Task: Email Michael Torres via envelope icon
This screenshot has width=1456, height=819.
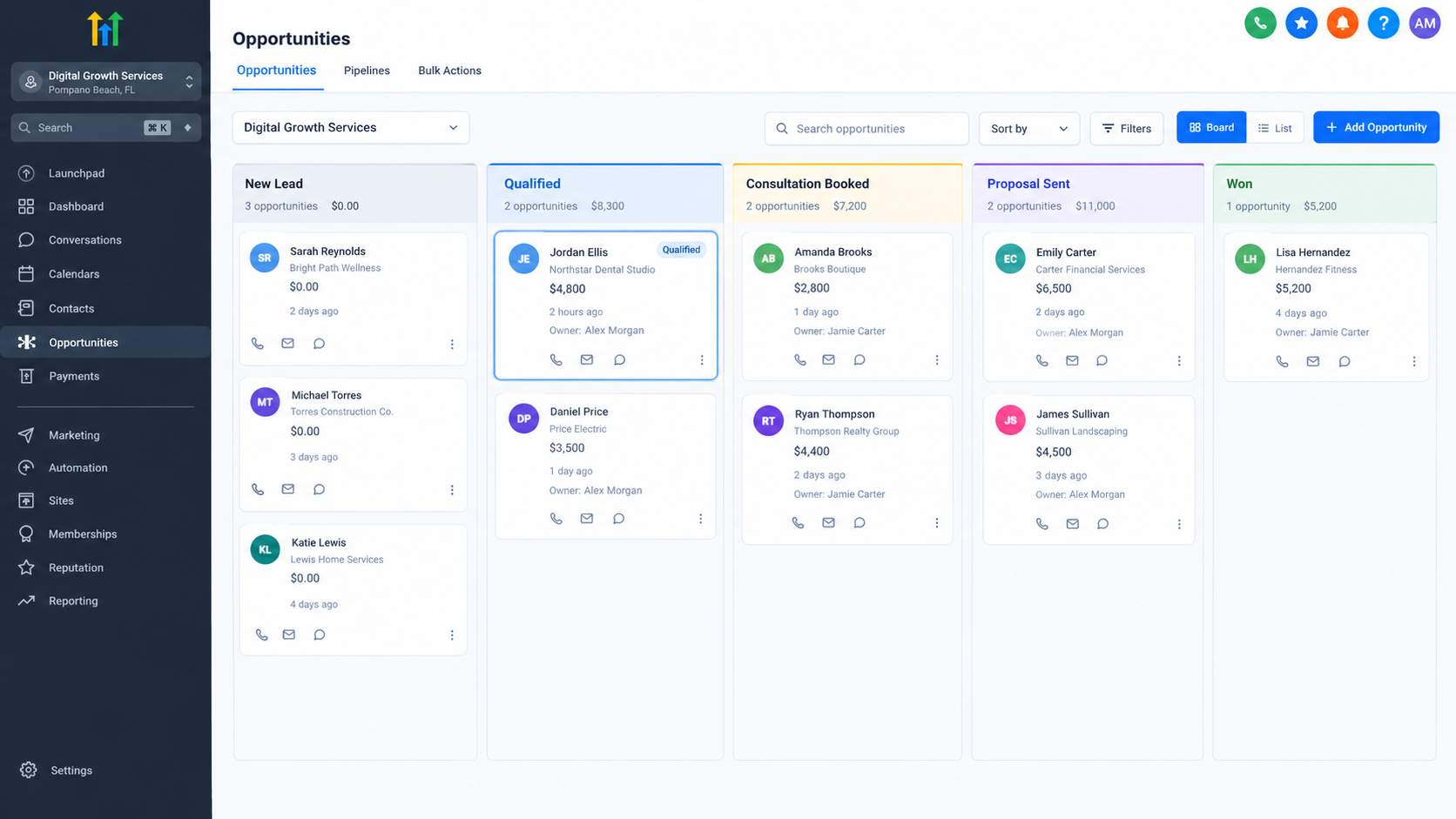Action: pos(288,489)
